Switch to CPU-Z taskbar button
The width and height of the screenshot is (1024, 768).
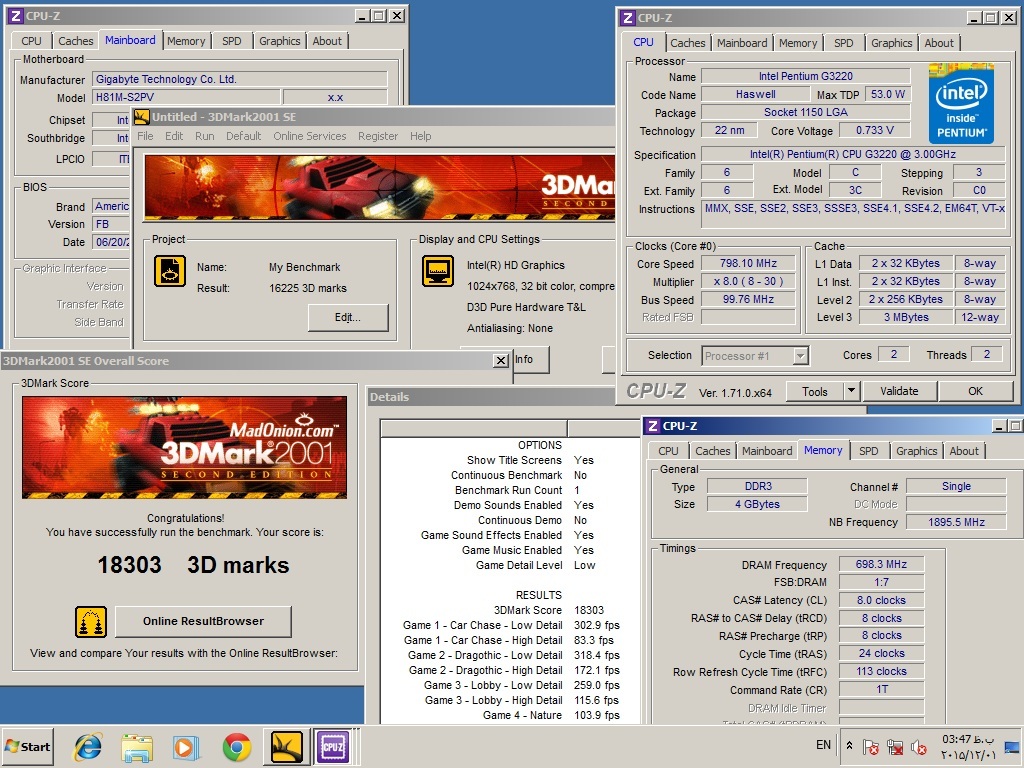coord(333,747)
